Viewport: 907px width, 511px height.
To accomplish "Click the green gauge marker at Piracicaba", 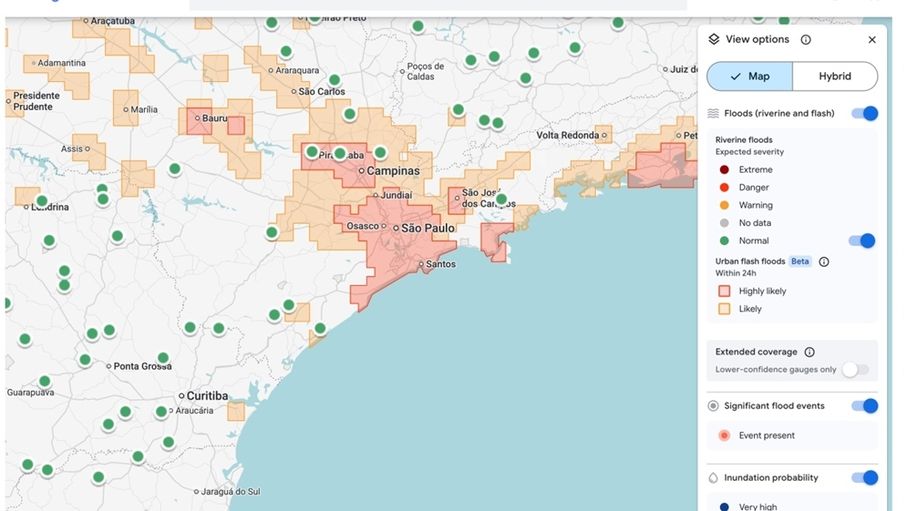I will coord(312,153).
